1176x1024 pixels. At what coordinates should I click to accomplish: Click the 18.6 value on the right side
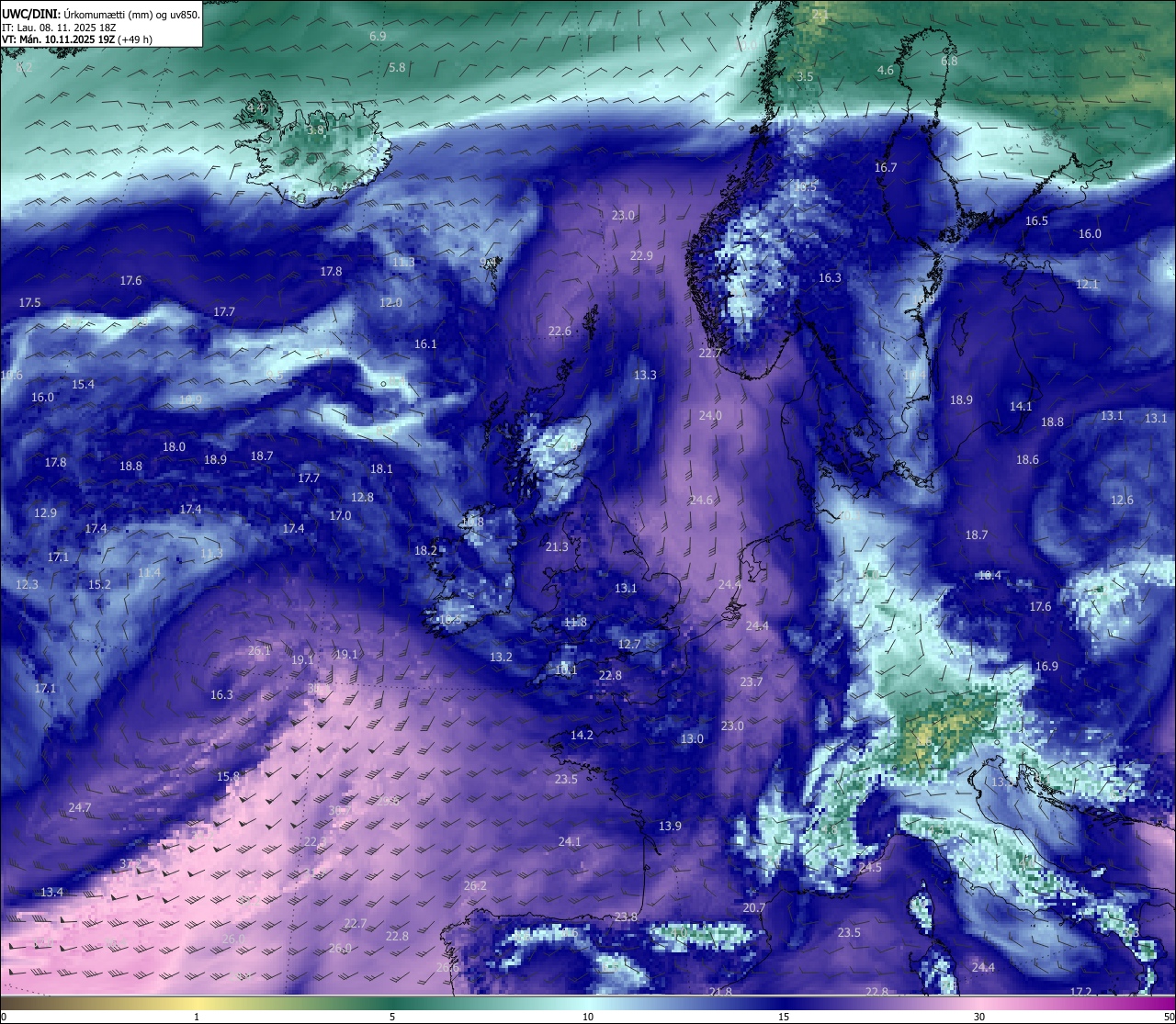(1027, 460)
